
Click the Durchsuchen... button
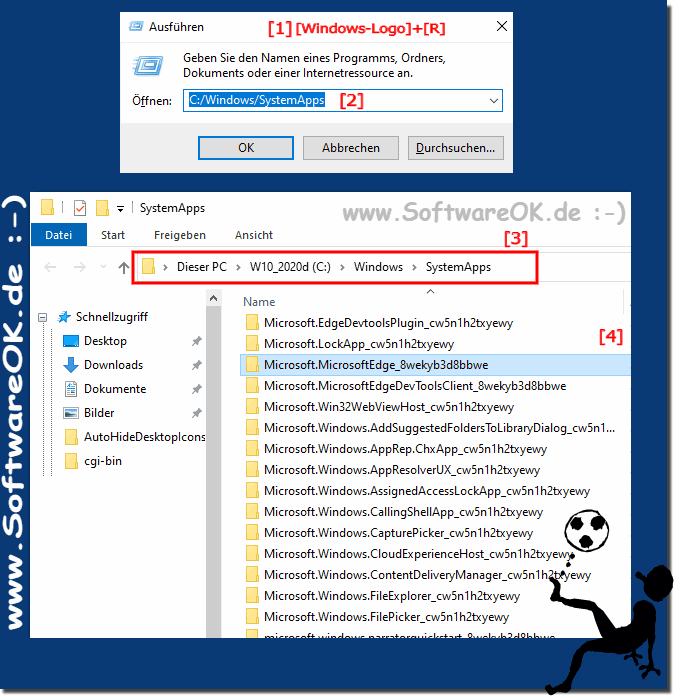(x=456, y=148)
